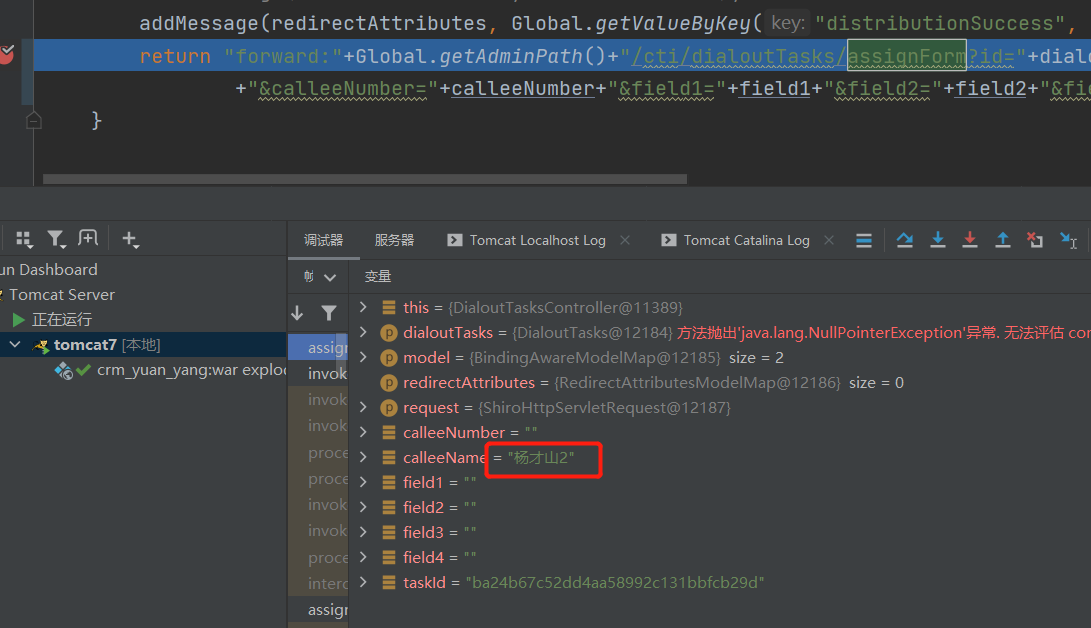Click the New Watch plus icon

[x=130, y=239]
